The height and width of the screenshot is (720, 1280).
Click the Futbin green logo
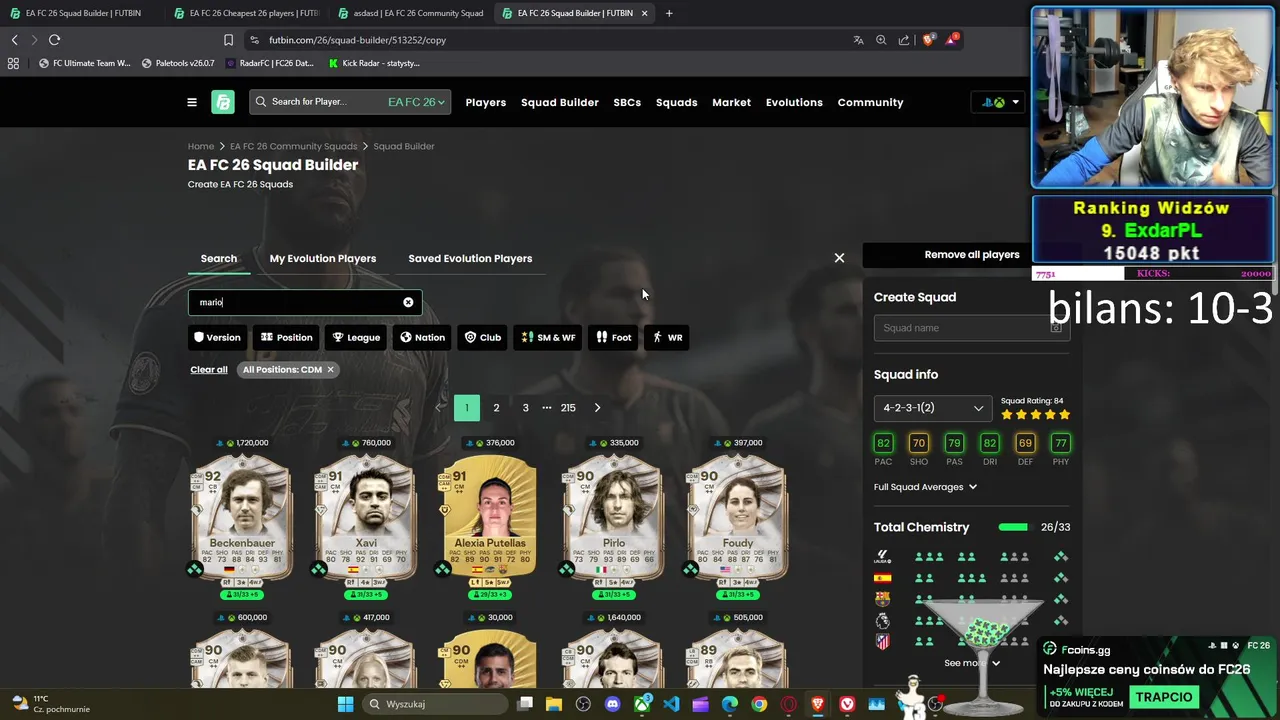(x=223, y=102)
